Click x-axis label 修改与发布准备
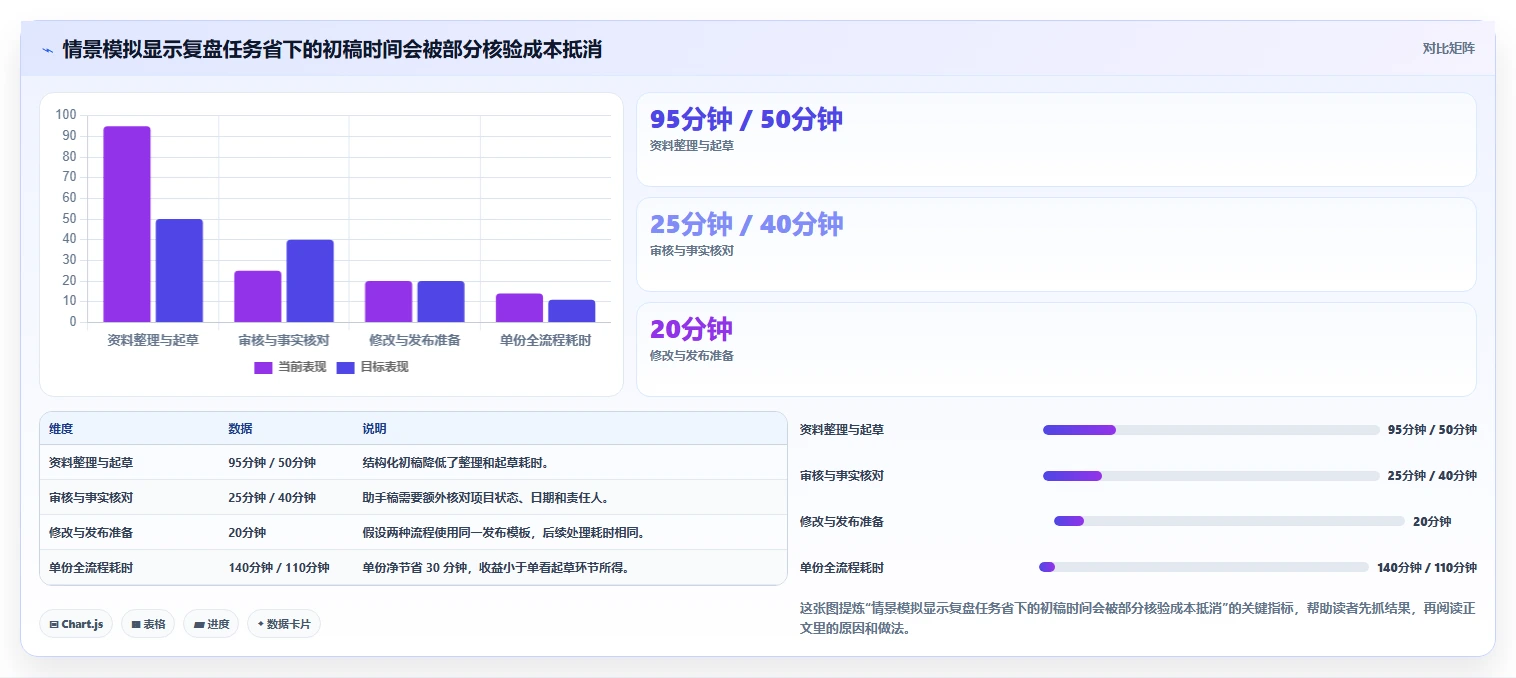This screenshot has width=1516, height=678. click(x=414, y=340)
